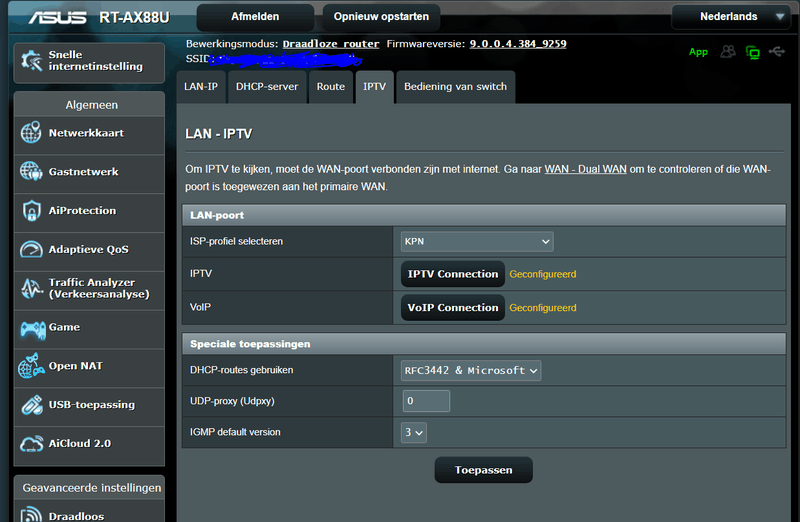Open the WAN - Dual WAN link
The width and height of the screenshot is (800, 522).
pos(585,169)
